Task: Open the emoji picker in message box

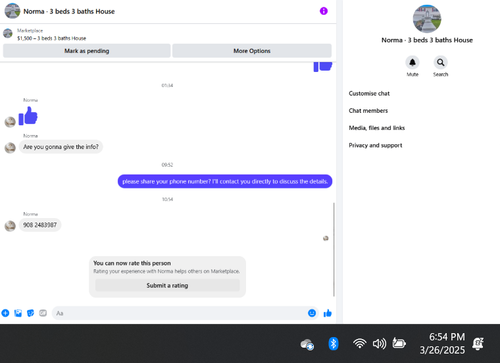Action: click(312, 313)
